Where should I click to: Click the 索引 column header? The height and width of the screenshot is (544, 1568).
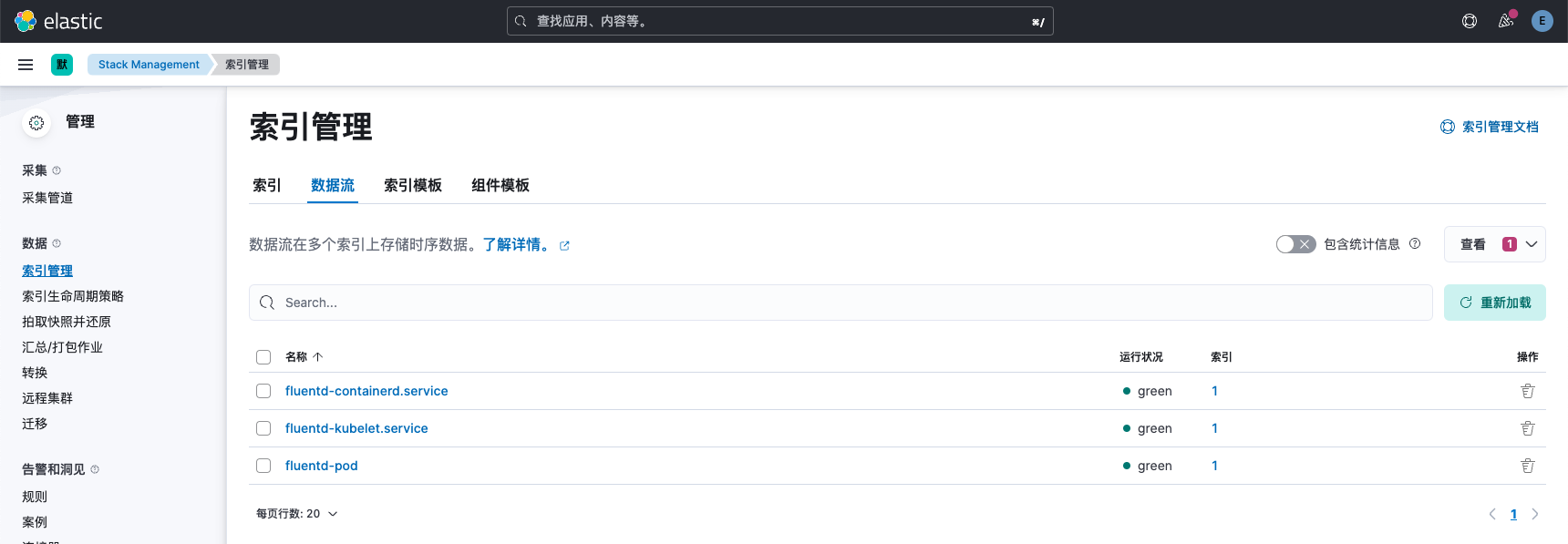[x=1222, y=357]
